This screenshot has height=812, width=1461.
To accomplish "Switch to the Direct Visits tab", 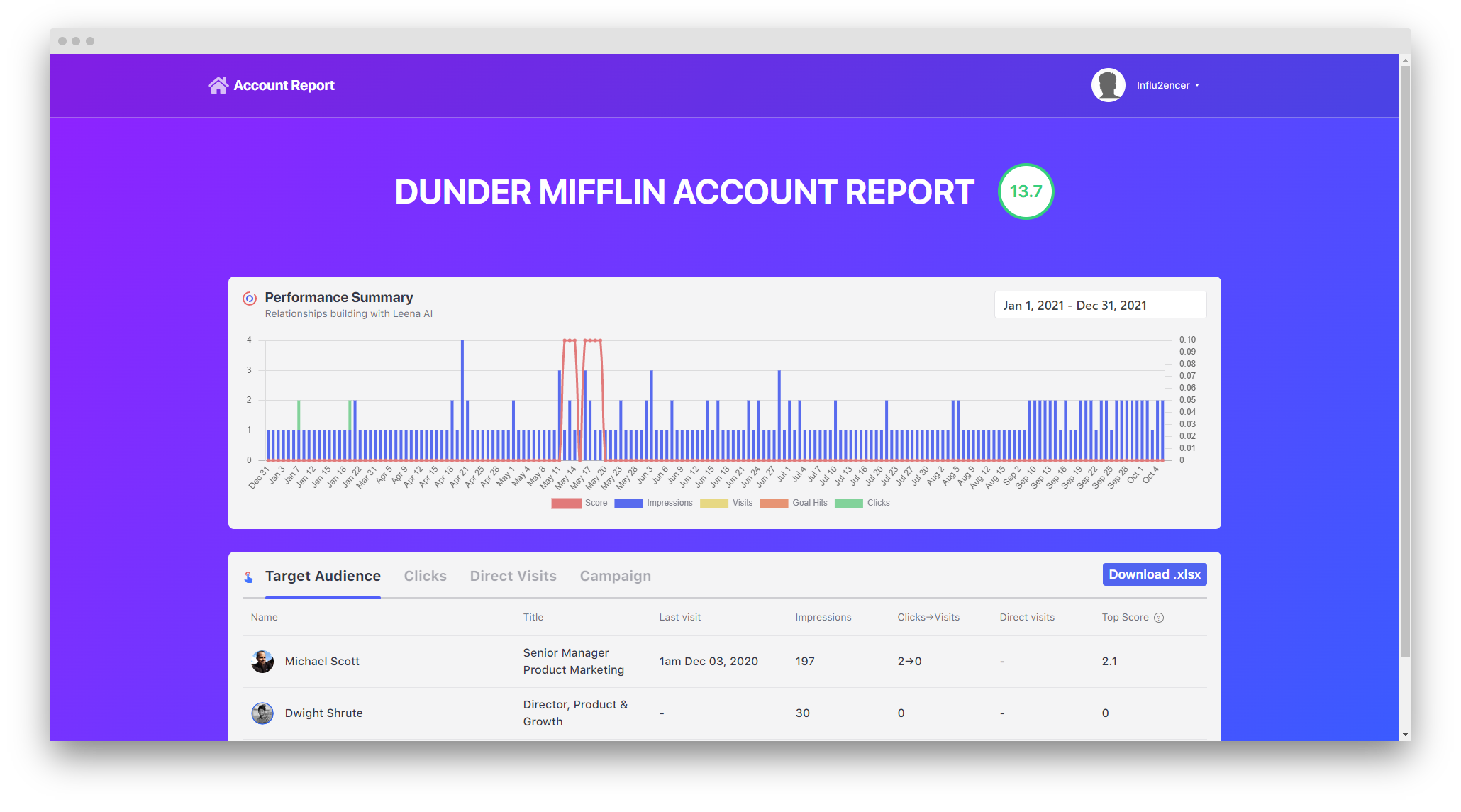I will [513, 576].
